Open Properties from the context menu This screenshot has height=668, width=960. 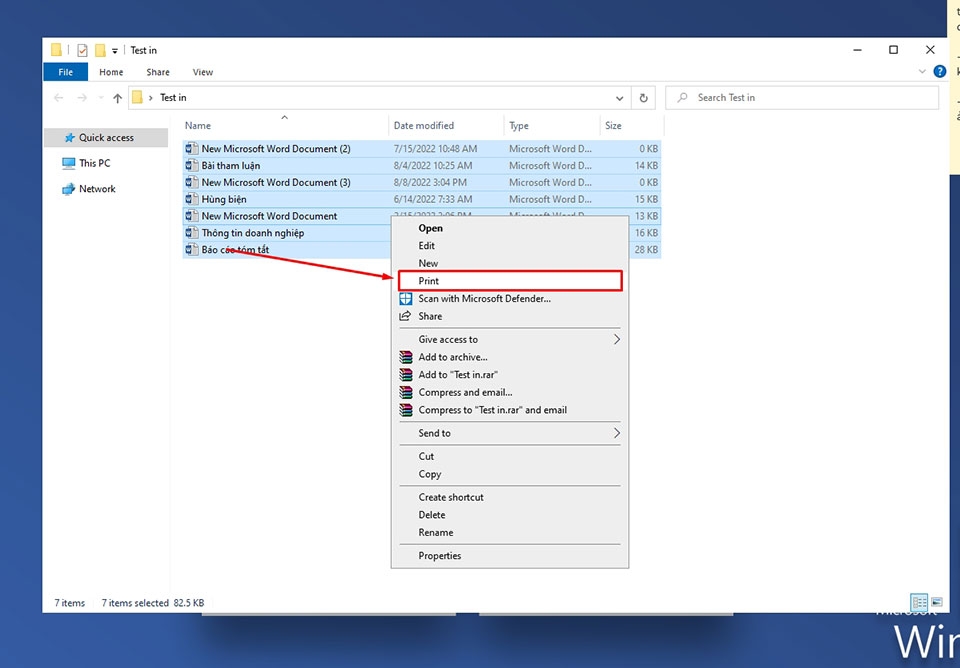(510, 556)
